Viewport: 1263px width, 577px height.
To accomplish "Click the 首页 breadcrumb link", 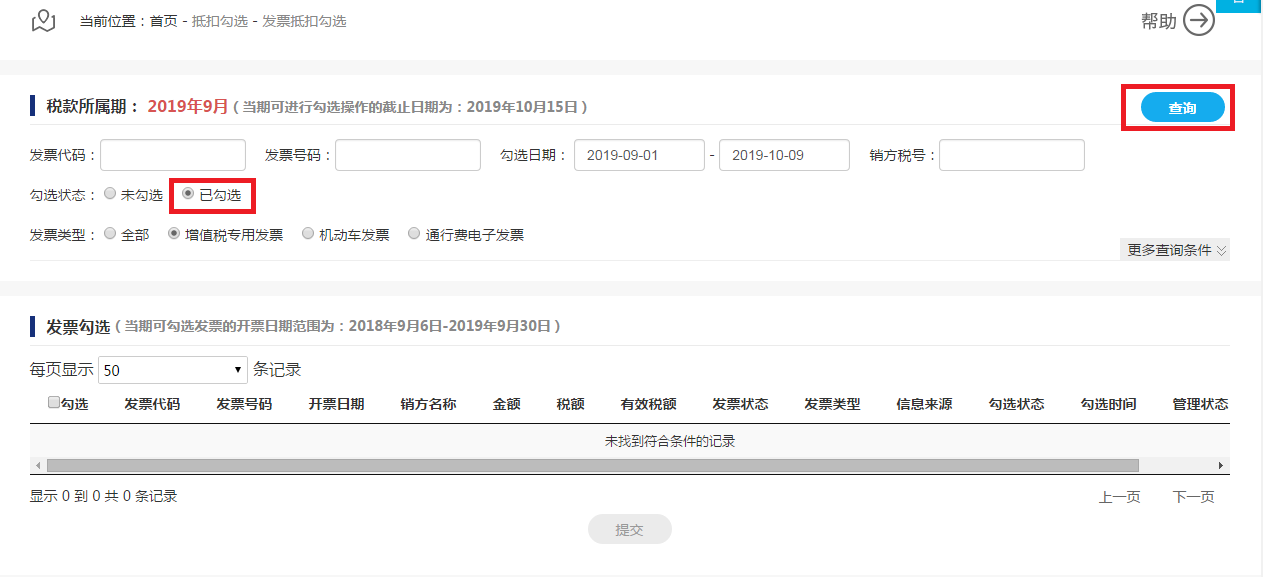I will (163, 21).
